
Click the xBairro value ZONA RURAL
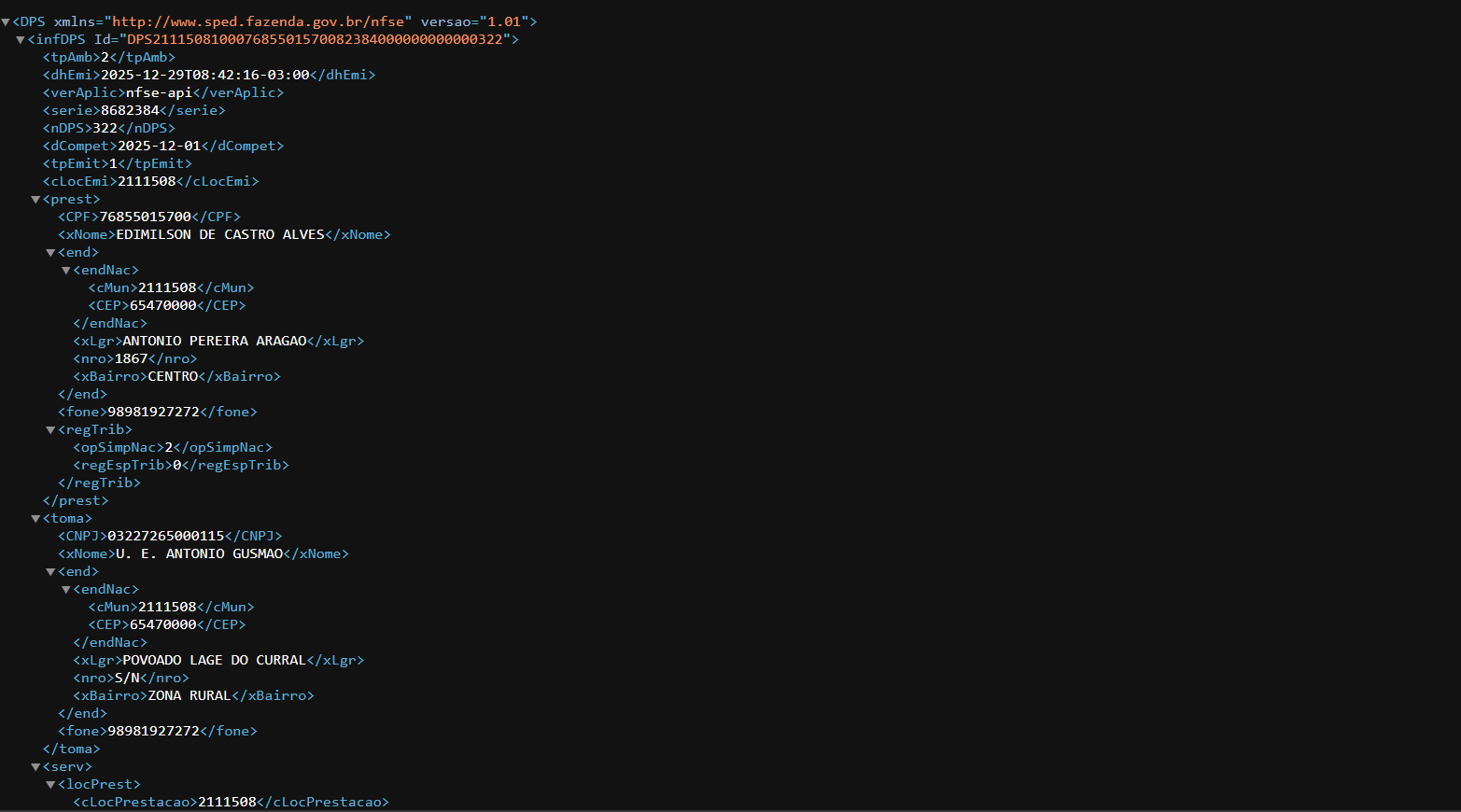(x=190, y=695)
